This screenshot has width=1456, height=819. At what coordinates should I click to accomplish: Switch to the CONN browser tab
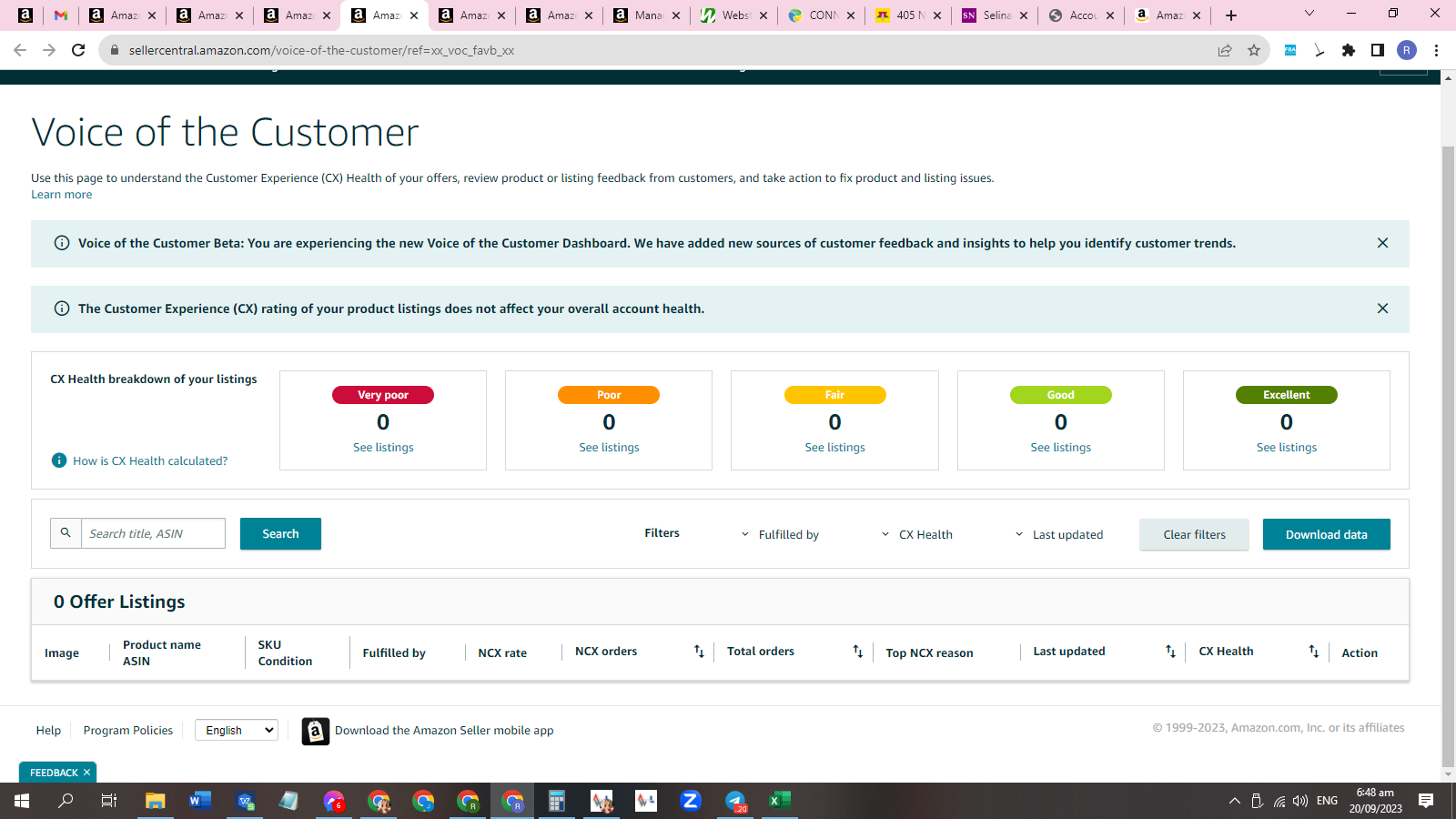click(x=823, y=15)
